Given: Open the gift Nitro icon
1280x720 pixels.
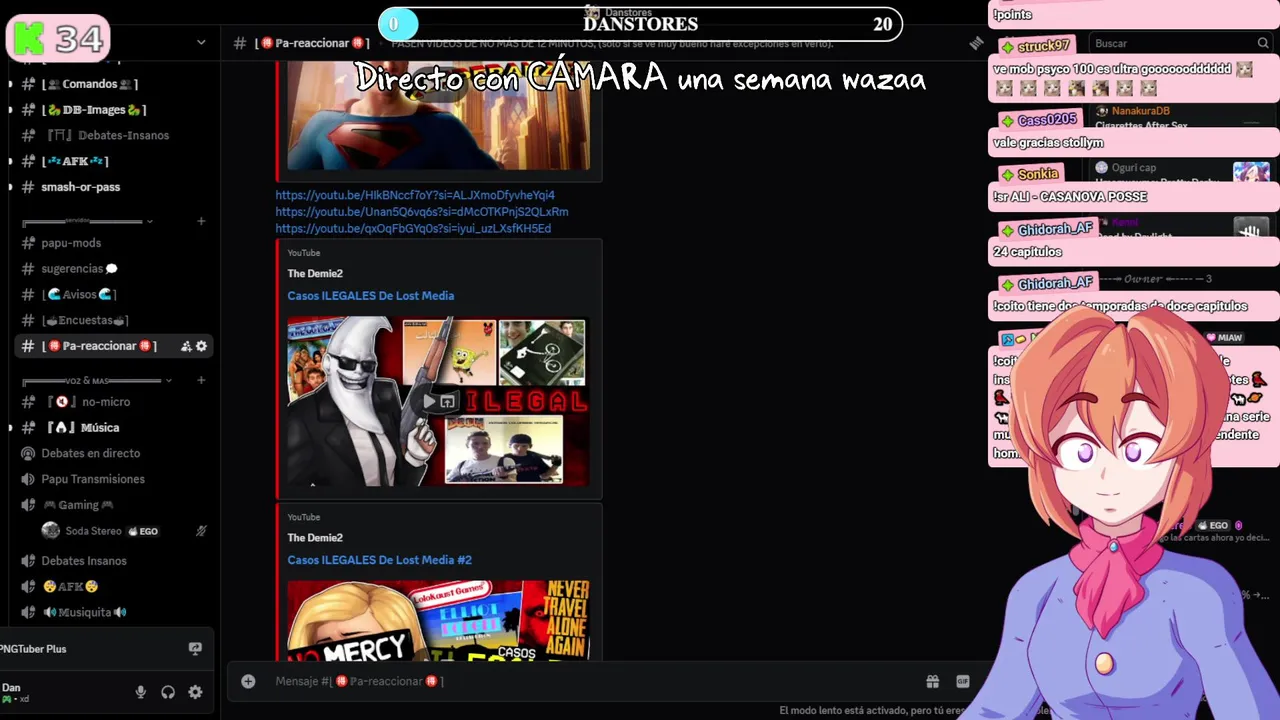Looking at the screenshot, I should [932, 681].
